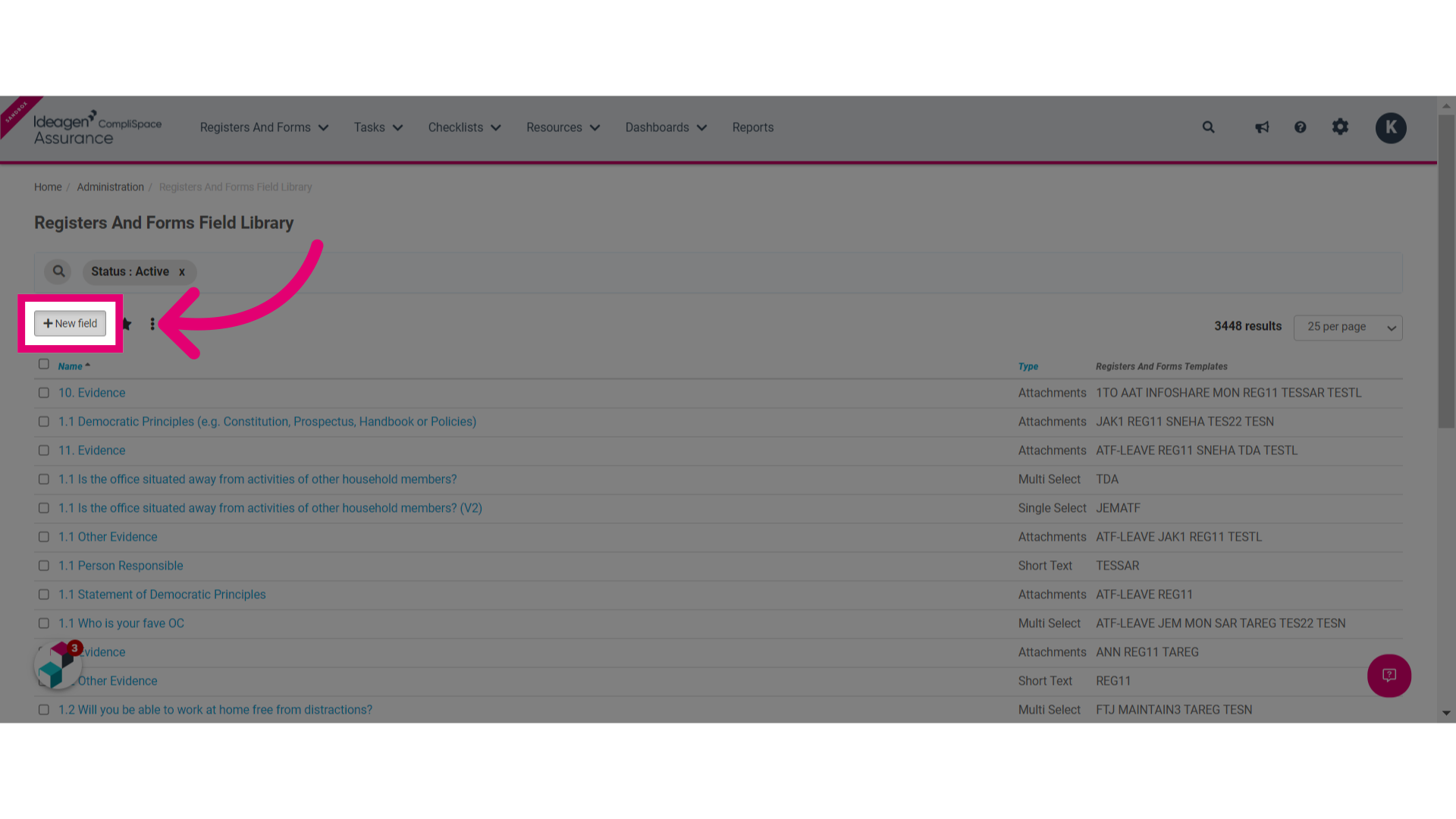
Task: Tick checkbox for 11. Evidence
Action: click(44, 450)
